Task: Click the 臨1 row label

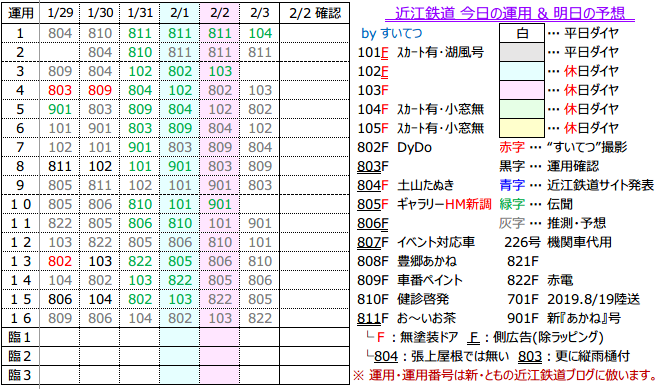Action: point(20,337)
